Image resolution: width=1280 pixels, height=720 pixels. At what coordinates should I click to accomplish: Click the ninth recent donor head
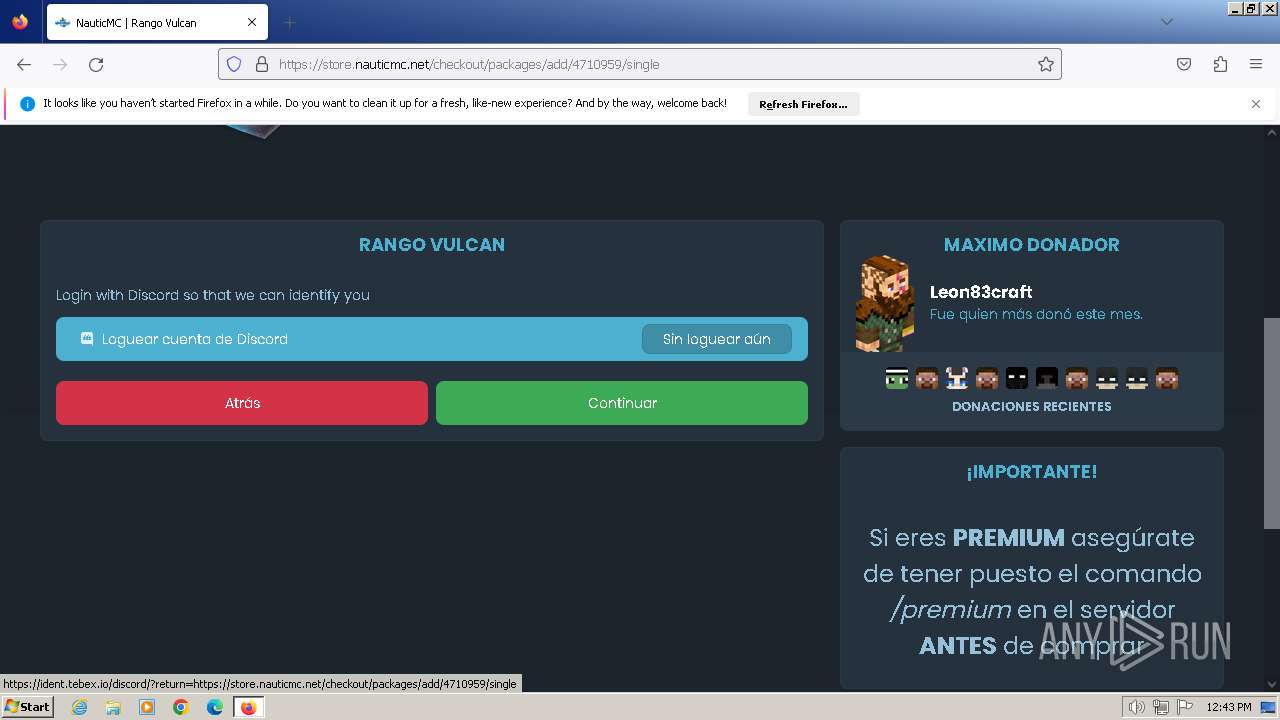[x=1137, y=378]
